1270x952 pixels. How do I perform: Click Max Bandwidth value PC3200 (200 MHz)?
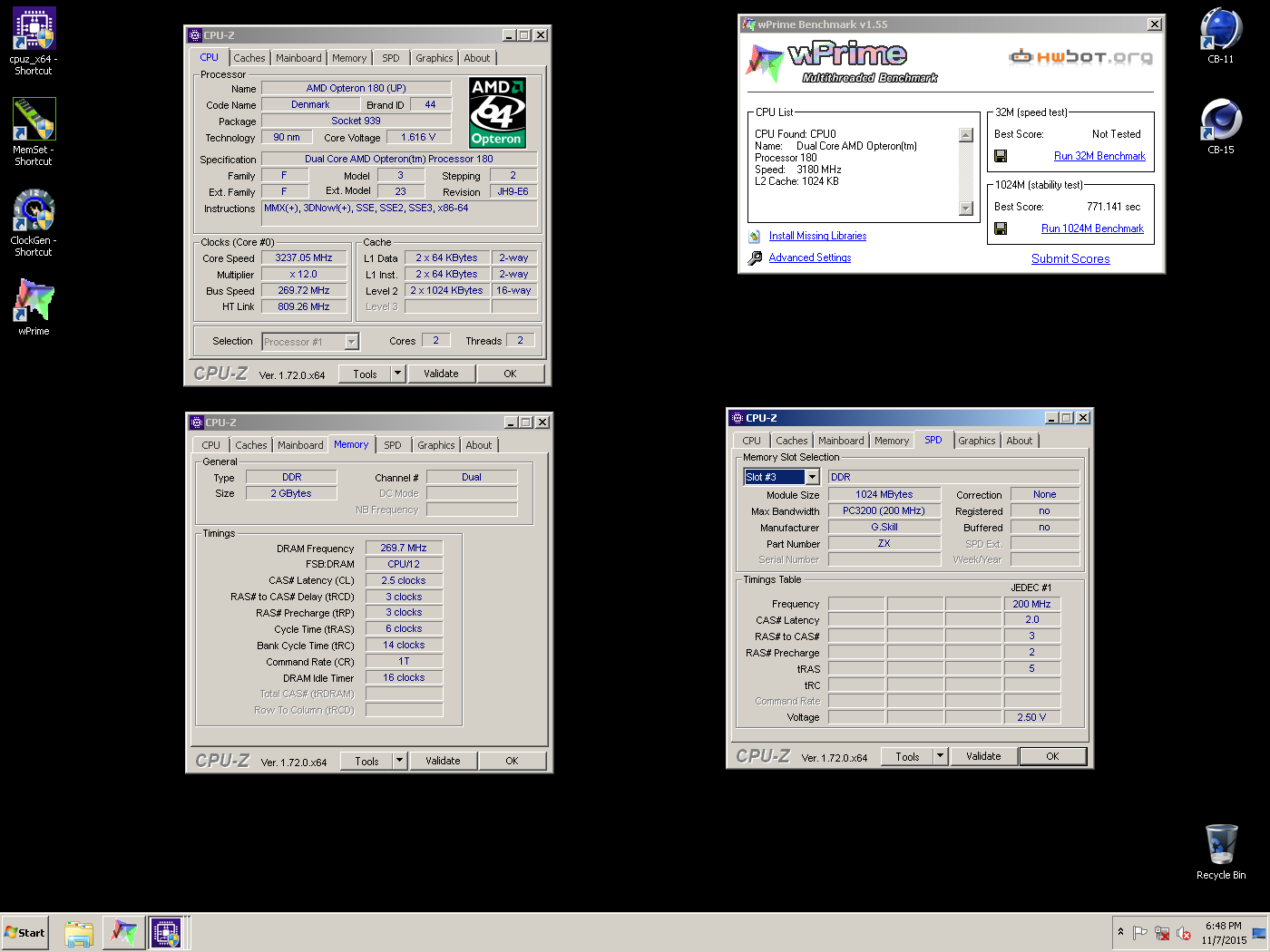click(884, 510)
